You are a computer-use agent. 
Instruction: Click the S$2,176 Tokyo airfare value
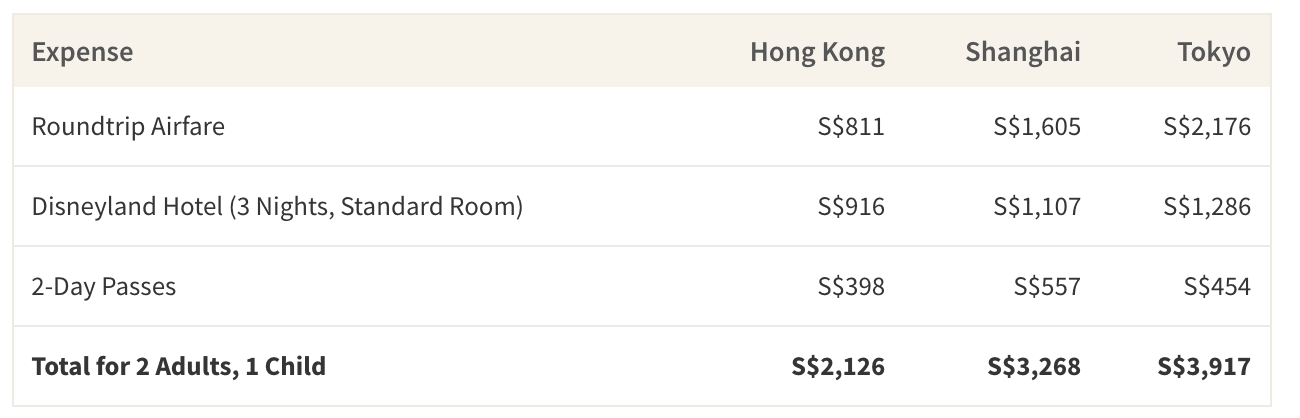[1207, 127]
